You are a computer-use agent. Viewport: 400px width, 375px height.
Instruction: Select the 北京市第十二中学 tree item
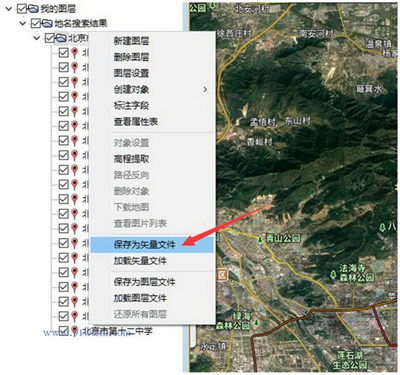(117, 331)
